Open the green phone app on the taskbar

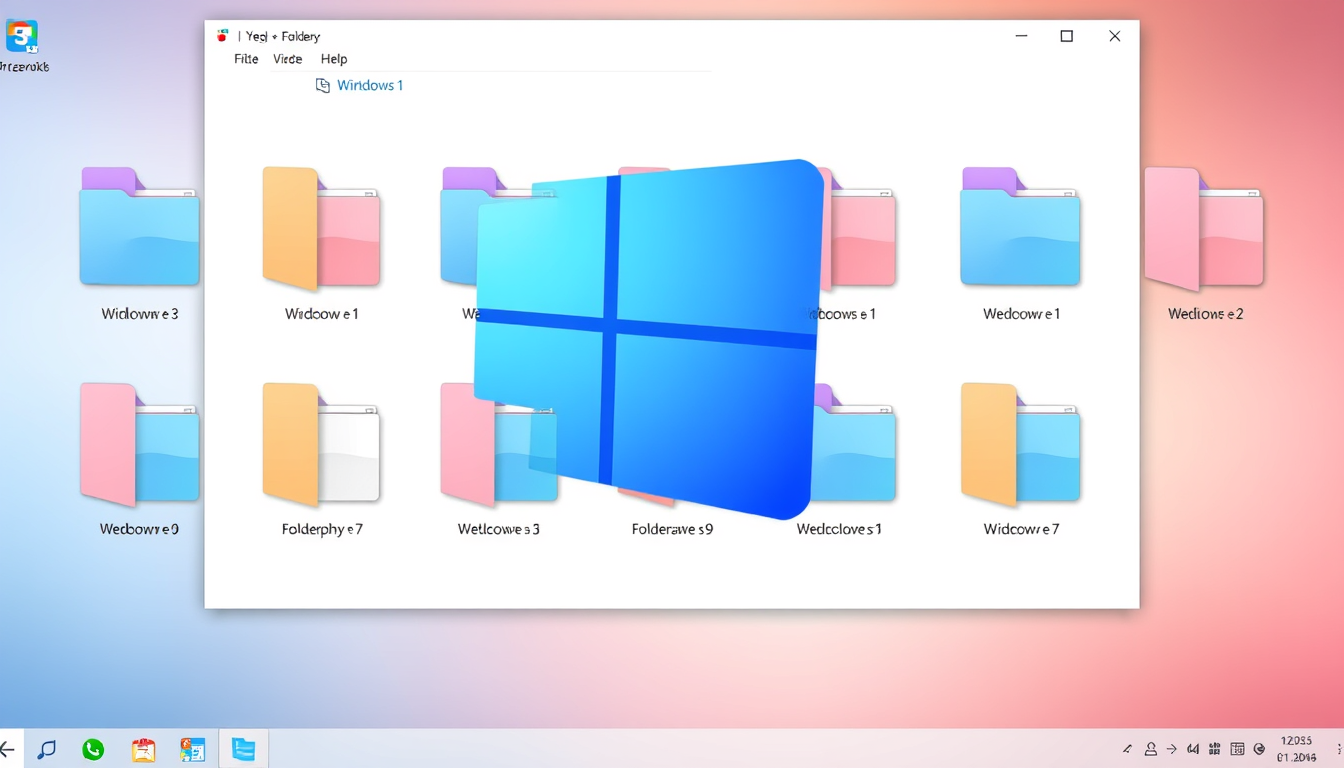(x=93, y=749)
